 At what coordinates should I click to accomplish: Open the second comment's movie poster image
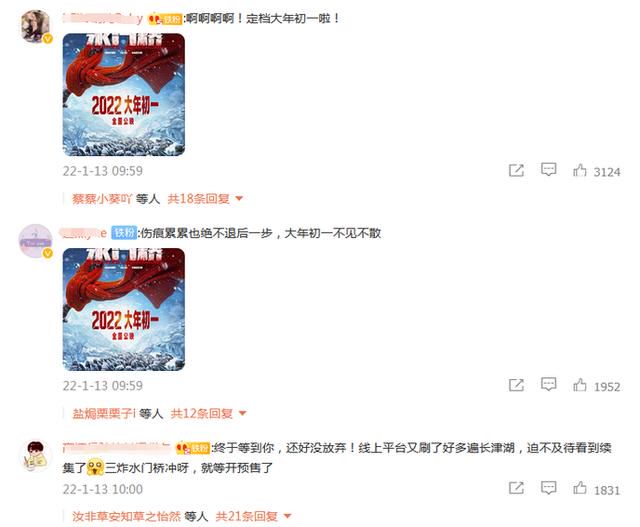[x=124, y=309]
